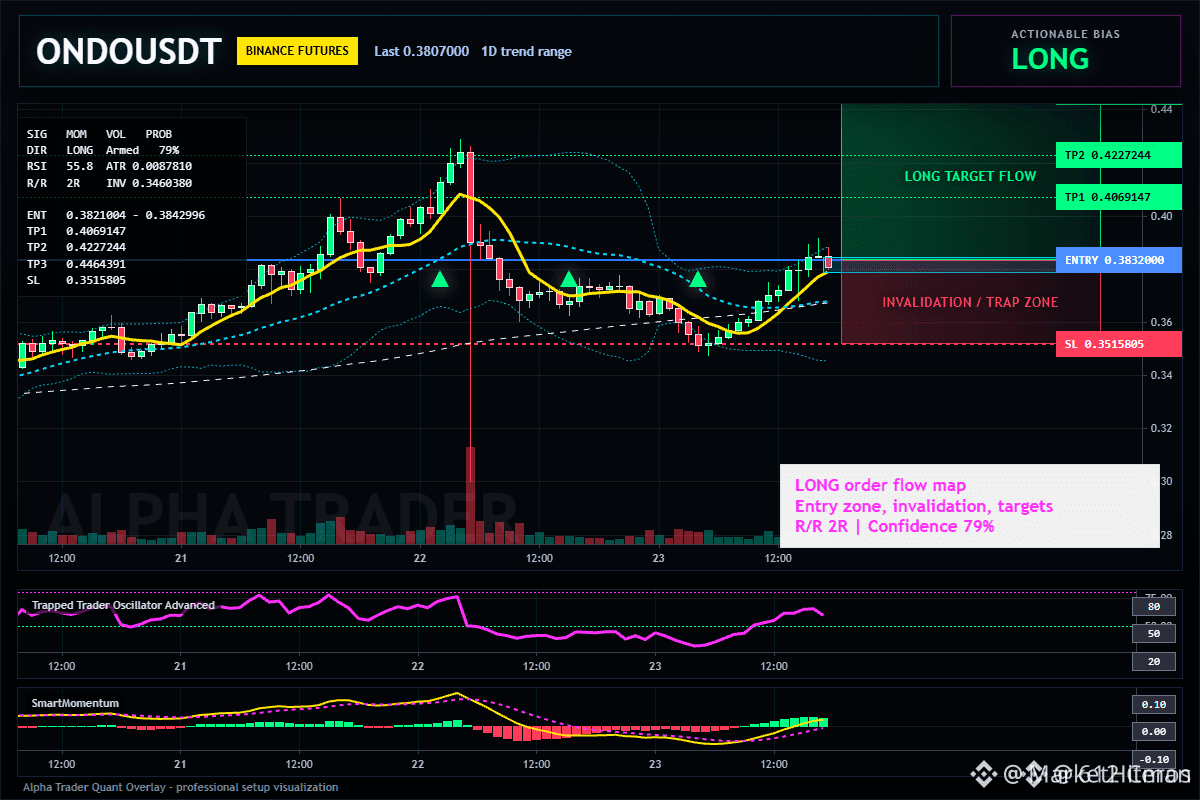Click the 0.44 main price-axis label
Screen dimensions: 1200x800
click(x=1160, y=109)
